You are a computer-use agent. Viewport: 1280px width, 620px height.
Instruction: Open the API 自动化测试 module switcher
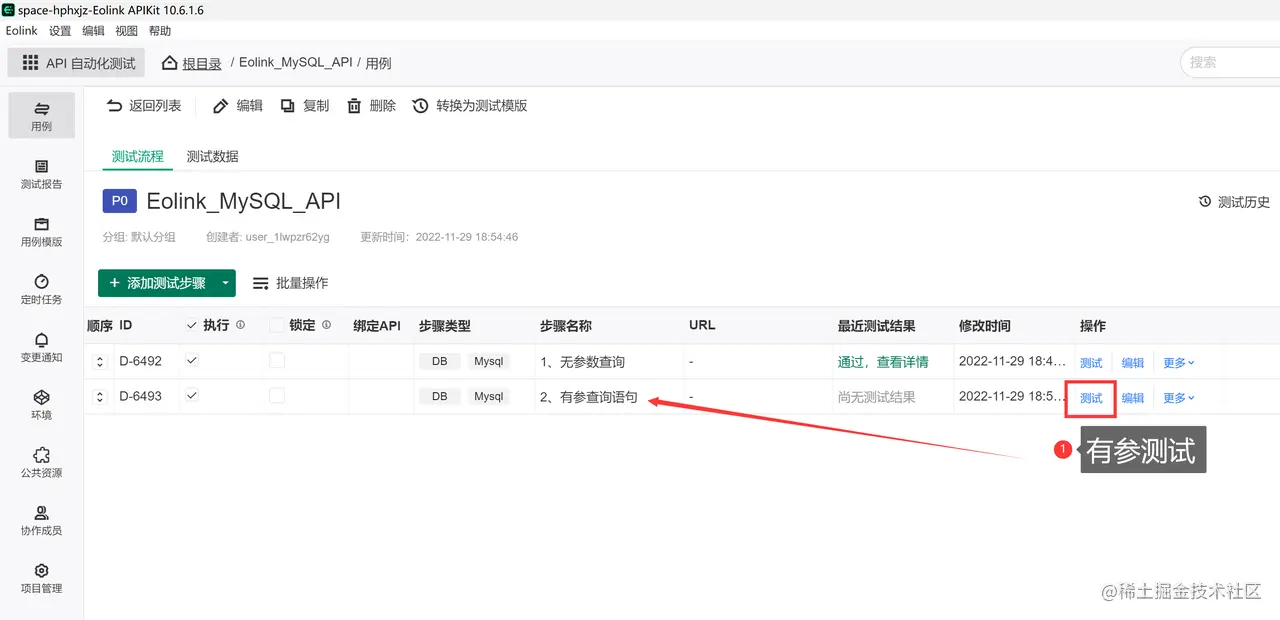[x=77, y=63]
